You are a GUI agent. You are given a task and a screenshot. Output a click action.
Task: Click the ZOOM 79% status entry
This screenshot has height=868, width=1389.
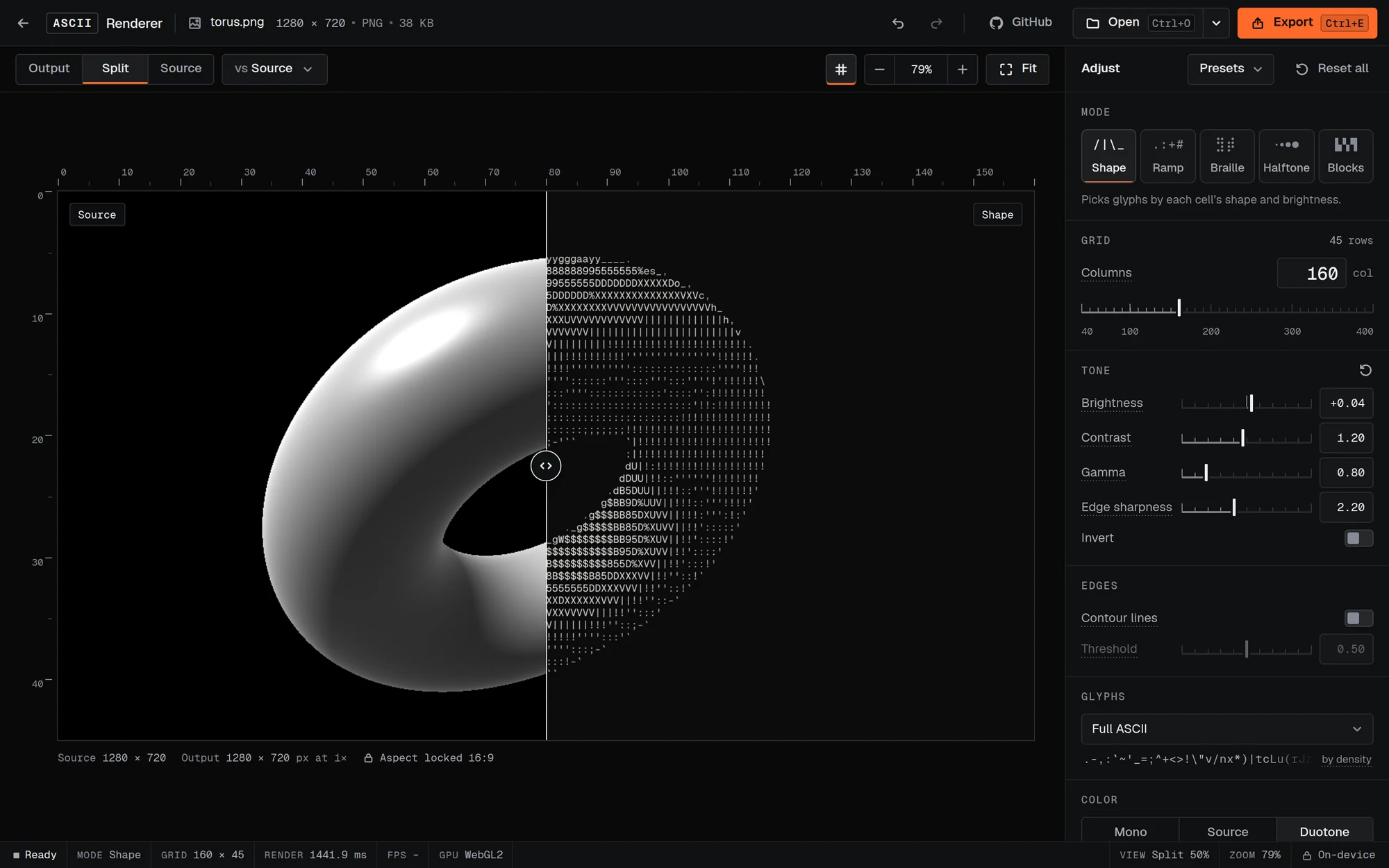1254,855
